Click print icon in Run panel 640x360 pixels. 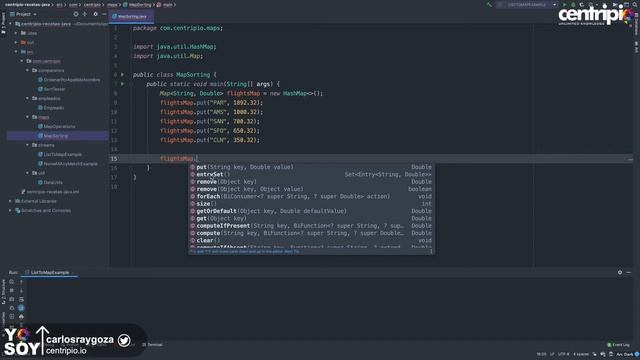21,316
